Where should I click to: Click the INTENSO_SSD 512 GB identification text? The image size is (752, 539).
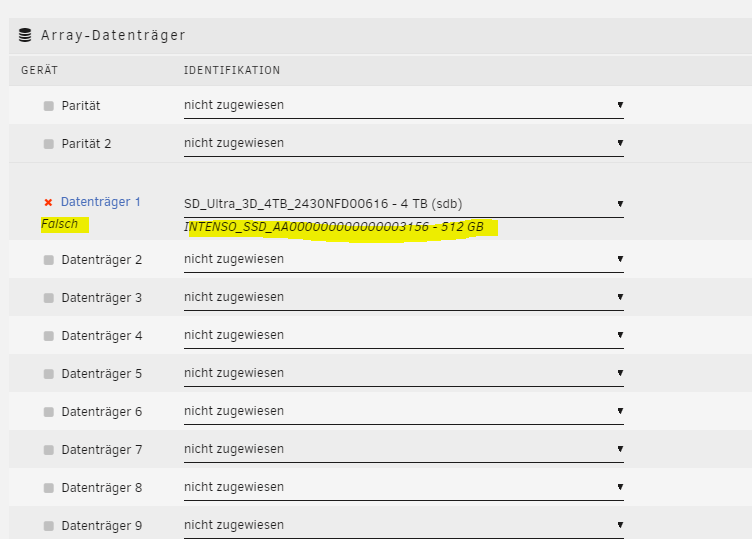(334, 227)
